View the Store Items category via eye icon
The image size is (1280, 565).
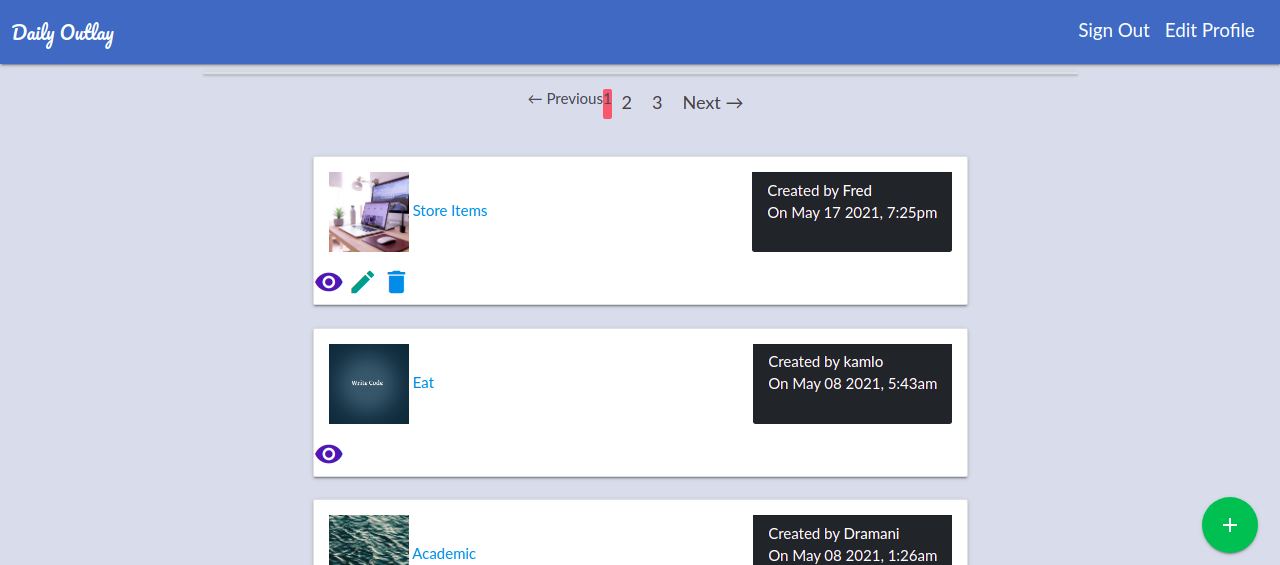[x=329, y=282]
